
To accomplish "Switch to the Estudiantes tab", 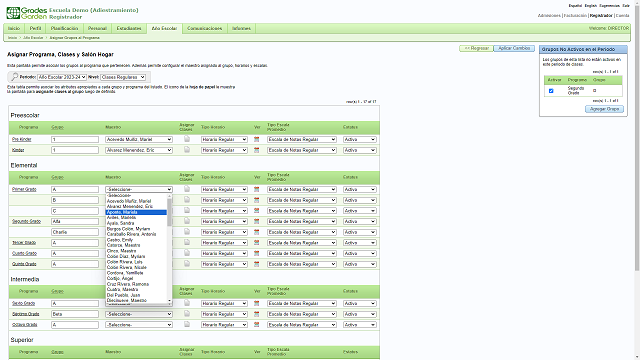I will 129,29.
